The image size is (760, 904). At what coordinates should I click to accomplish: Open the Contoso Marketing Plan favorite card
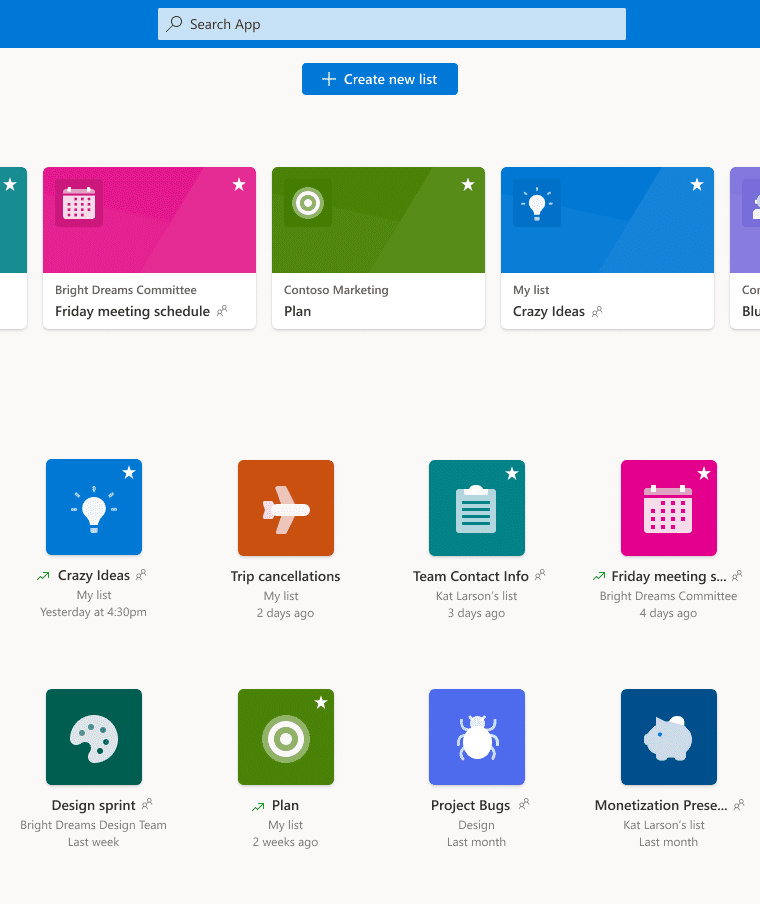[378, 247]
